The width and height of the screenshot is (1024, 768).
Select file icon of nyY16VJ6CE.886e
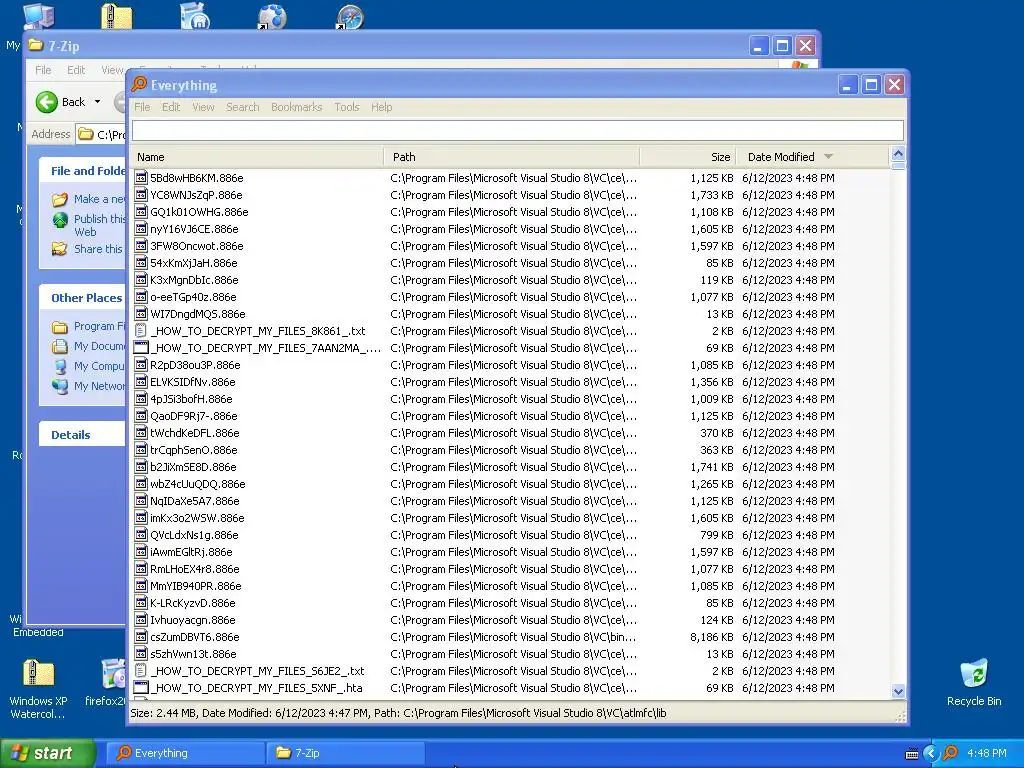140,229
